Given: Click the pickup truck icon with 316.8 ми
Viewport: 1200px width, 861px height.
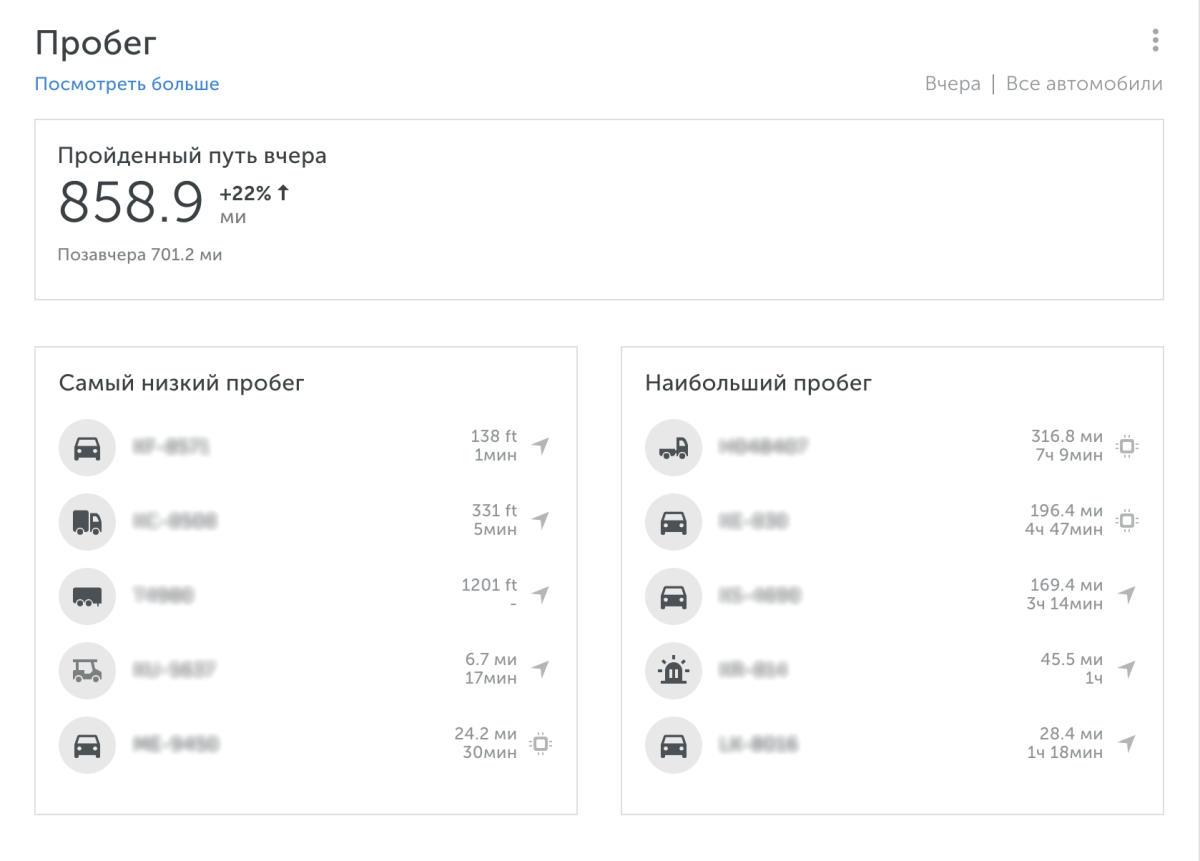Looking at the screenshot, I should [x=673, y=447].
